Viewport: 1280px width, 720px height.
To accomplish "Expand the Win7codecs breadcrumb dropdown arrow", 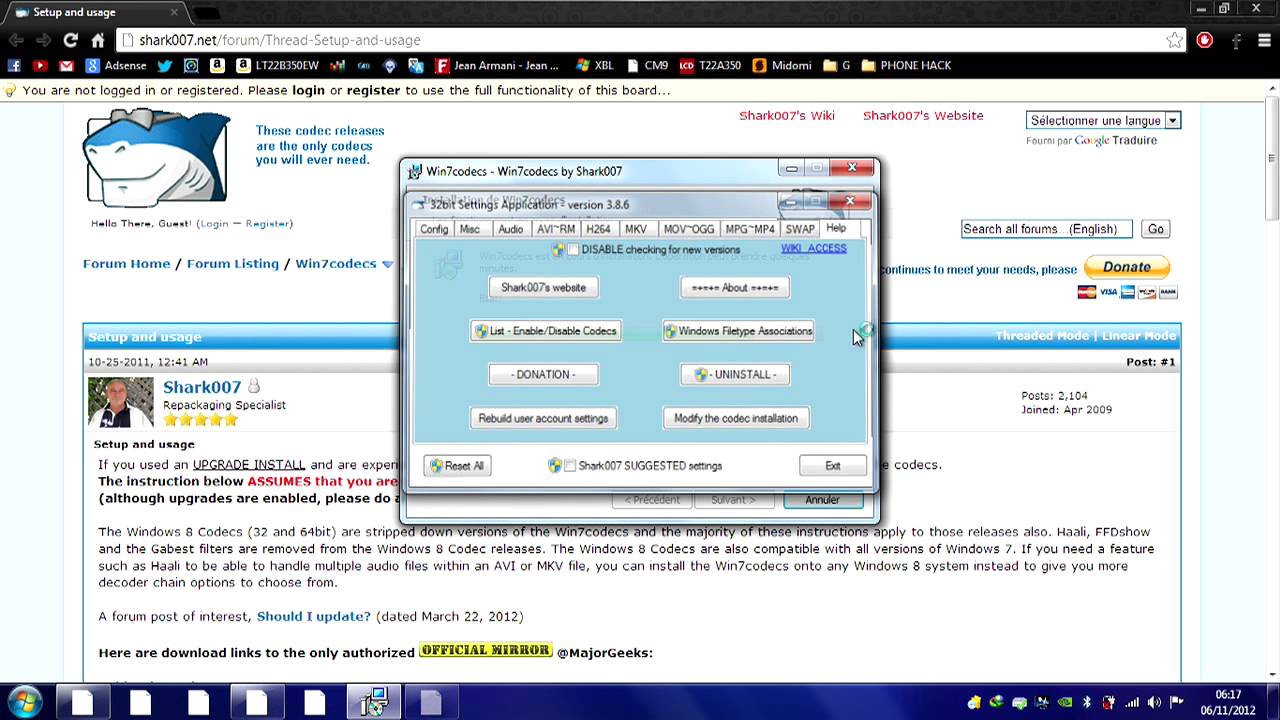I will 387,264.
